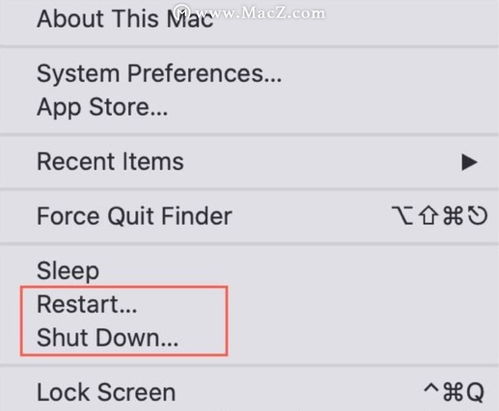The image size is (499, 411).
Task: Click the circular logo before the watermark
Action: coord(182,12)
